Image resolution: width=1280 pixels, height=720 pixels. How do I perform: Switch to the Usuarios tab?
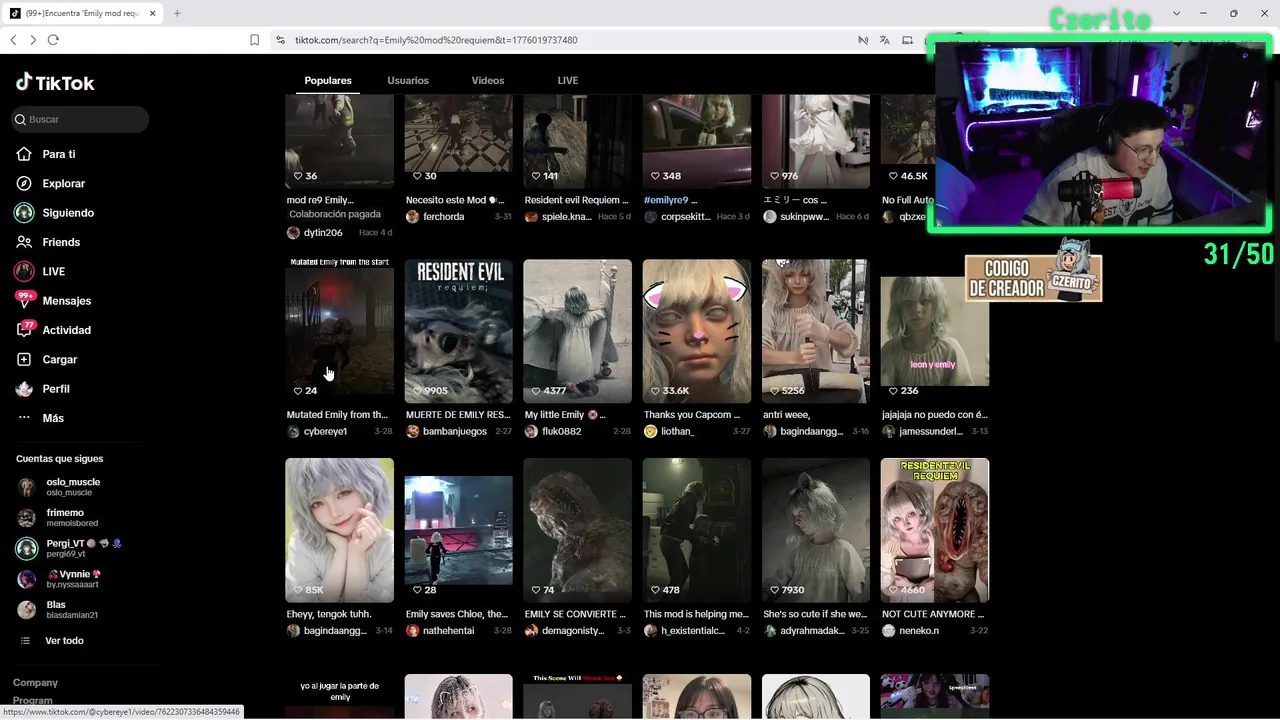(x=408, y=80)
